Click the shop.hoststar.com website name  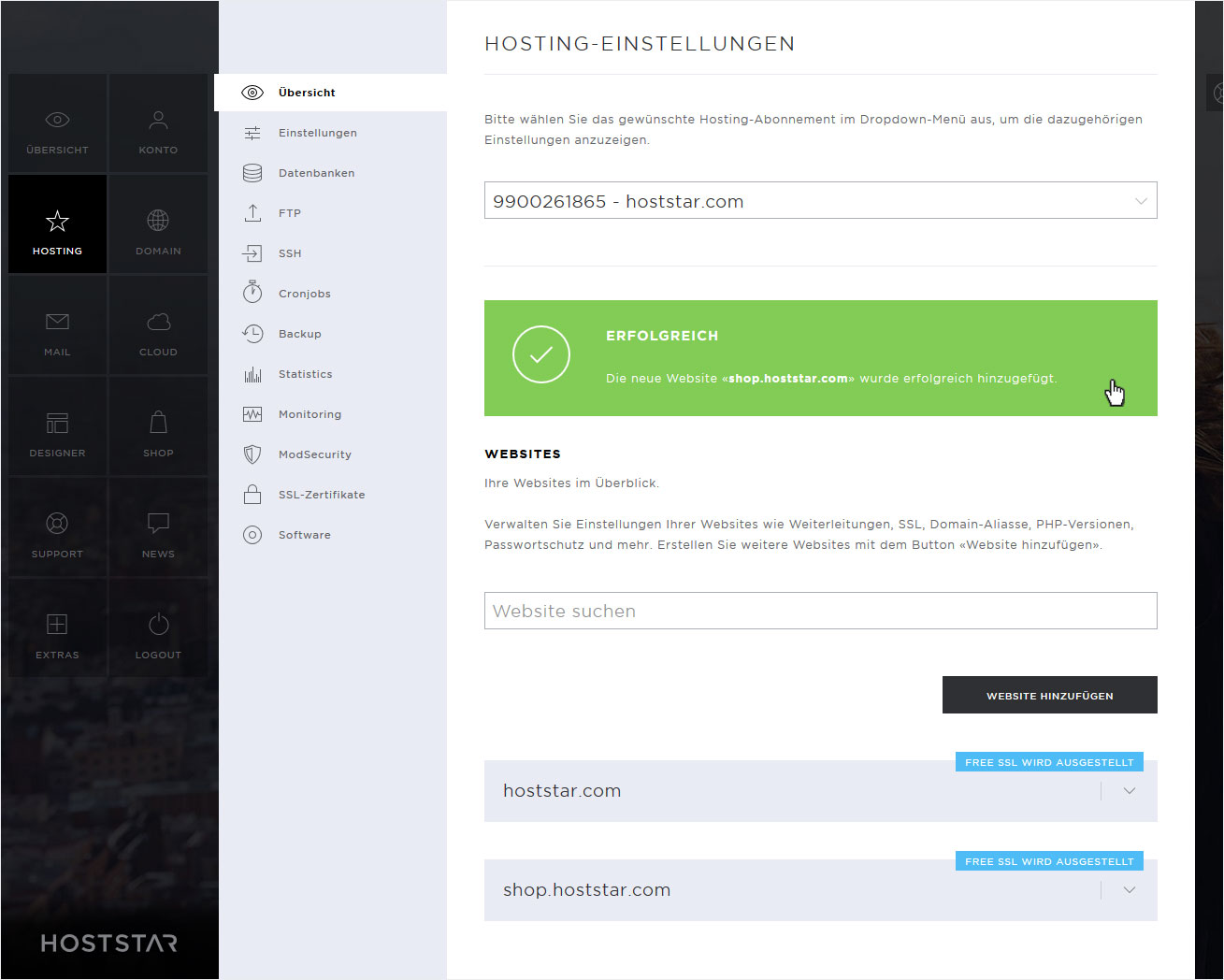pos(586,890)
